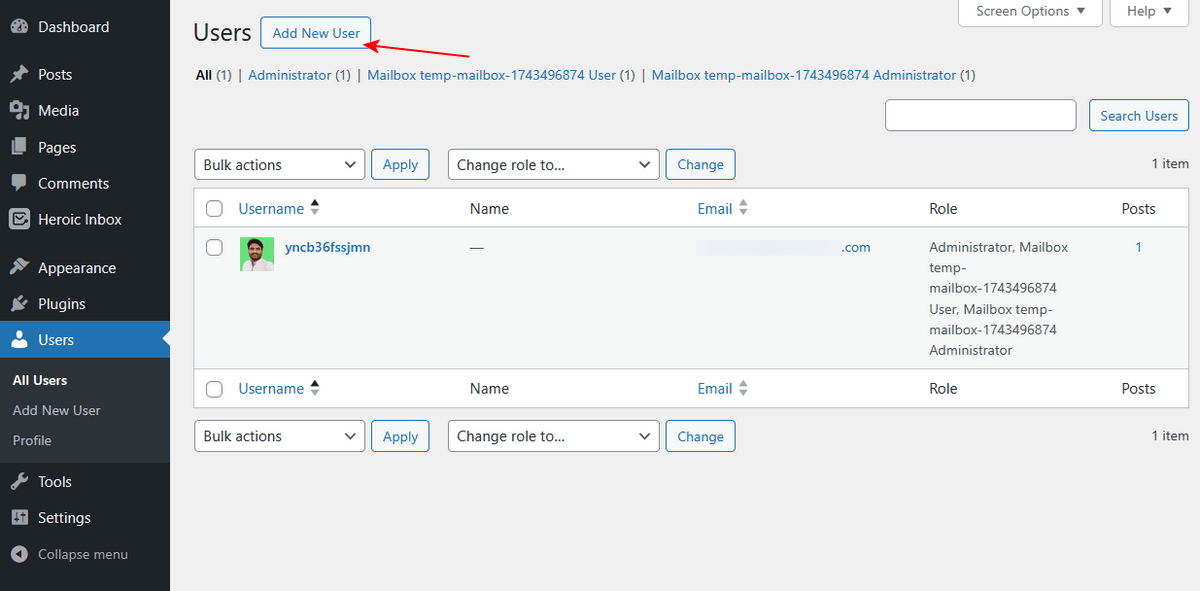Click Email column header link at top
Image resolution: width=1200 pixels, height=591 pixels.
pos(715,209)
